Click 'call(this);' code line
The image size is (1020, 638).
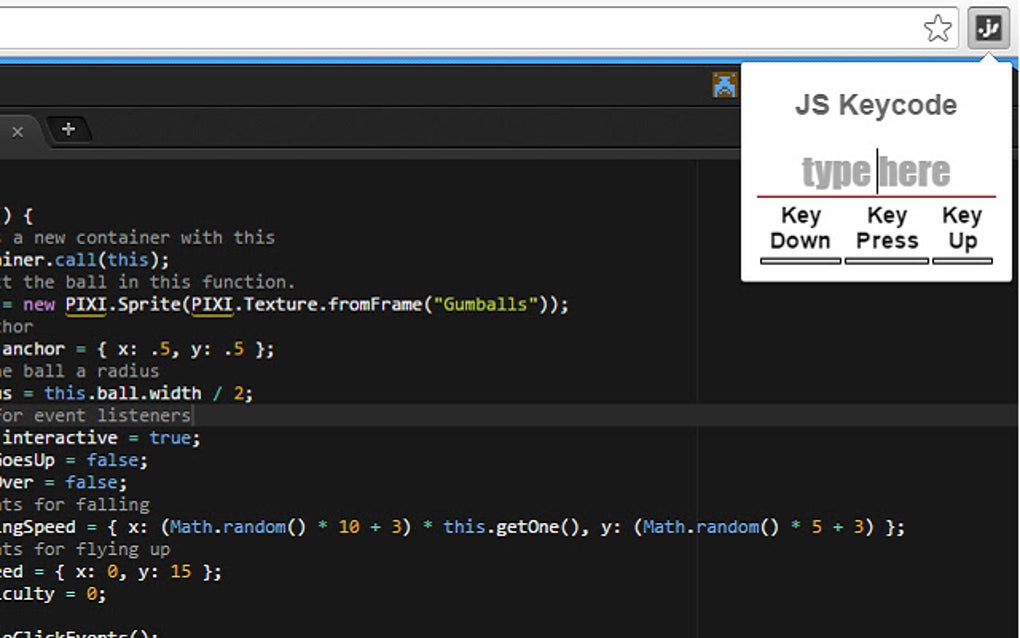tap(112, 260)
